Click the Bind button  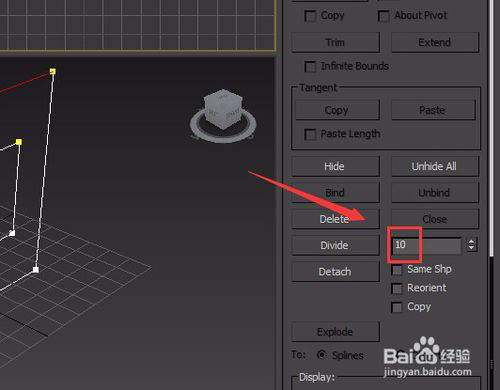pyautogui.click(x=335, y=193)
